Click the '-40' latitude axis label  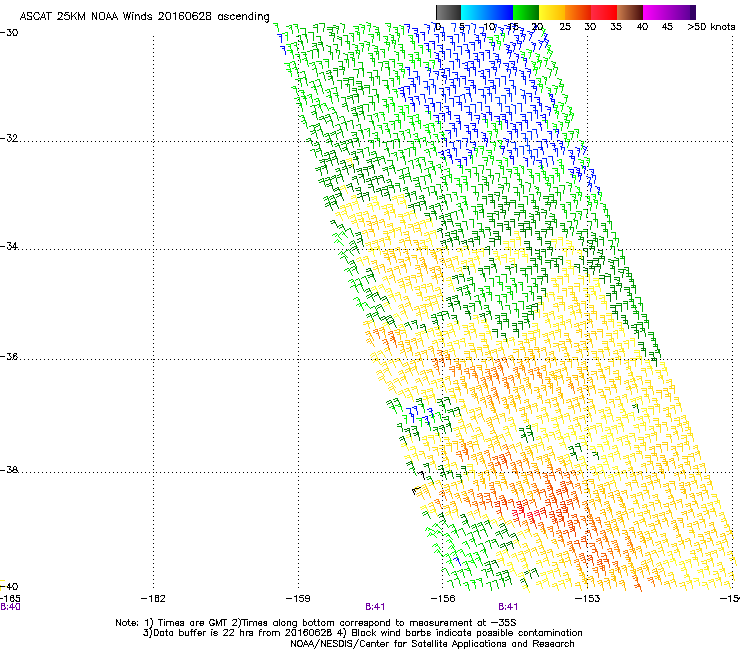(x=9, y=587)
